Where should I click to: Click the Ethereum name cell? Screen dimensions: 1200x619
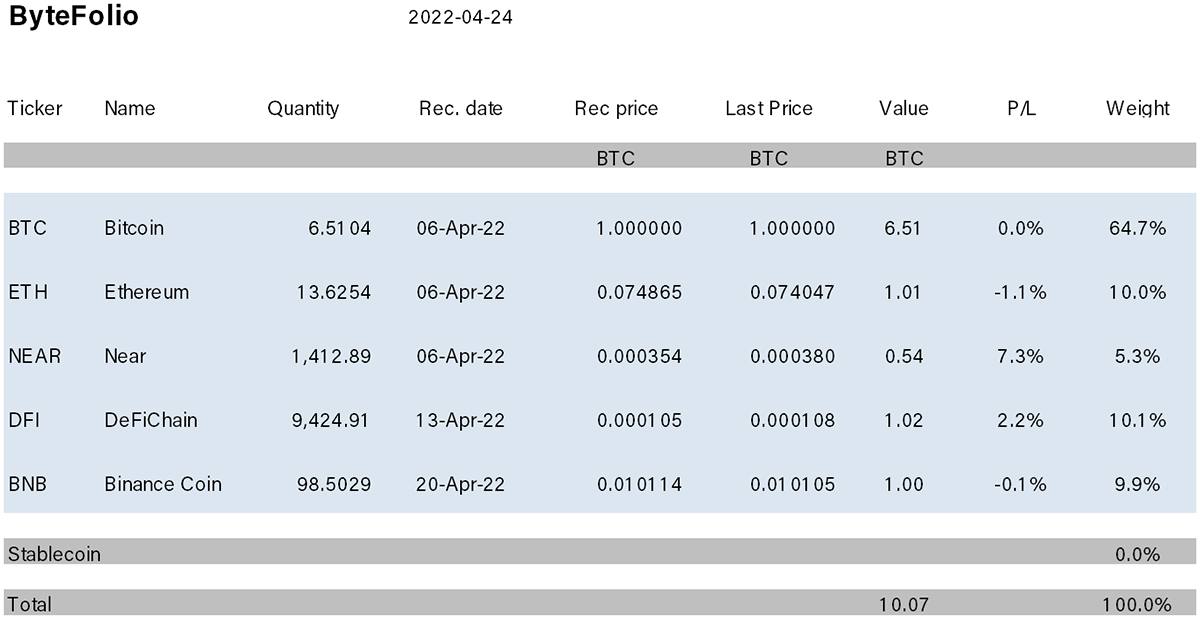146,292
